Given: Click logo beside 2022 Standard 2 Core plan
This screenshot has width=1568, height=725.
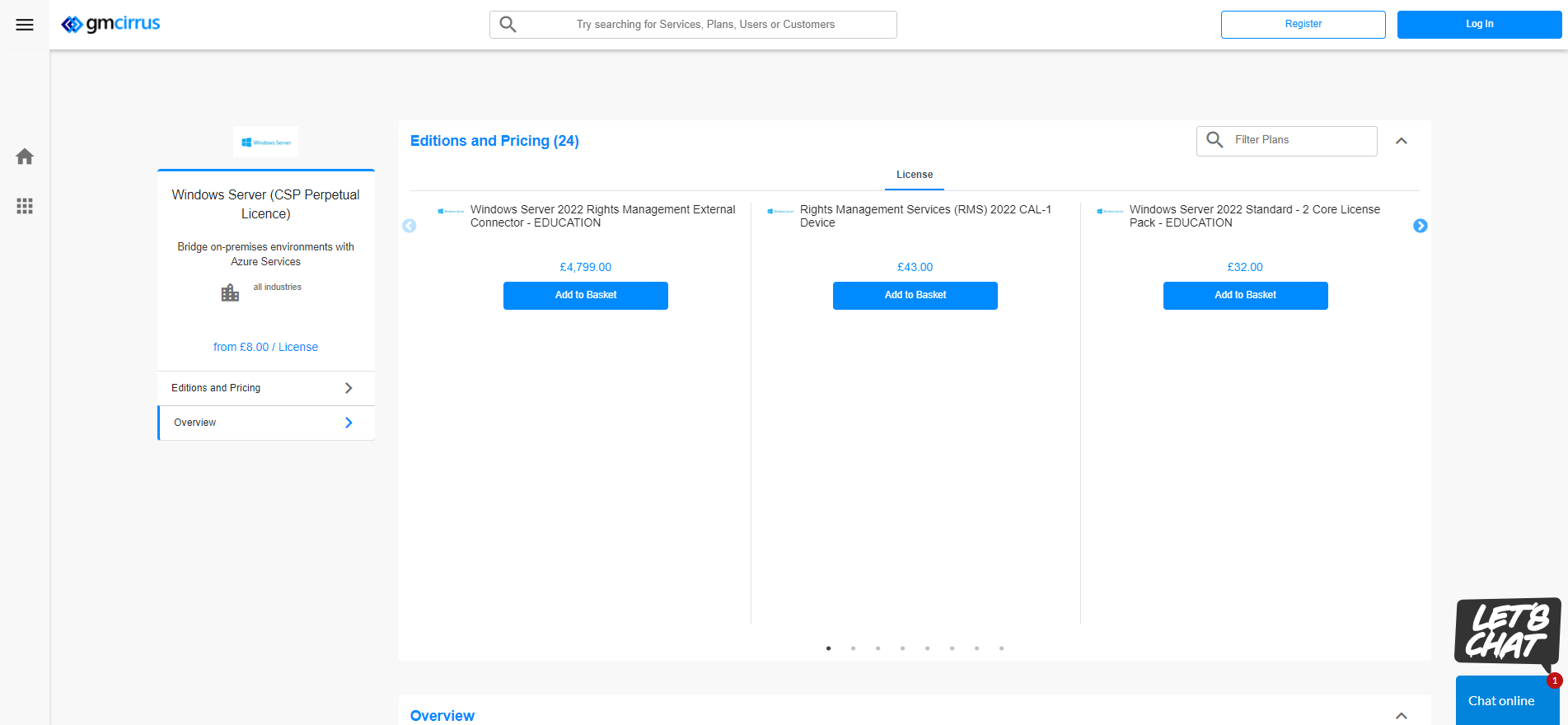Looking at the screenshot, I should 1110,212.
